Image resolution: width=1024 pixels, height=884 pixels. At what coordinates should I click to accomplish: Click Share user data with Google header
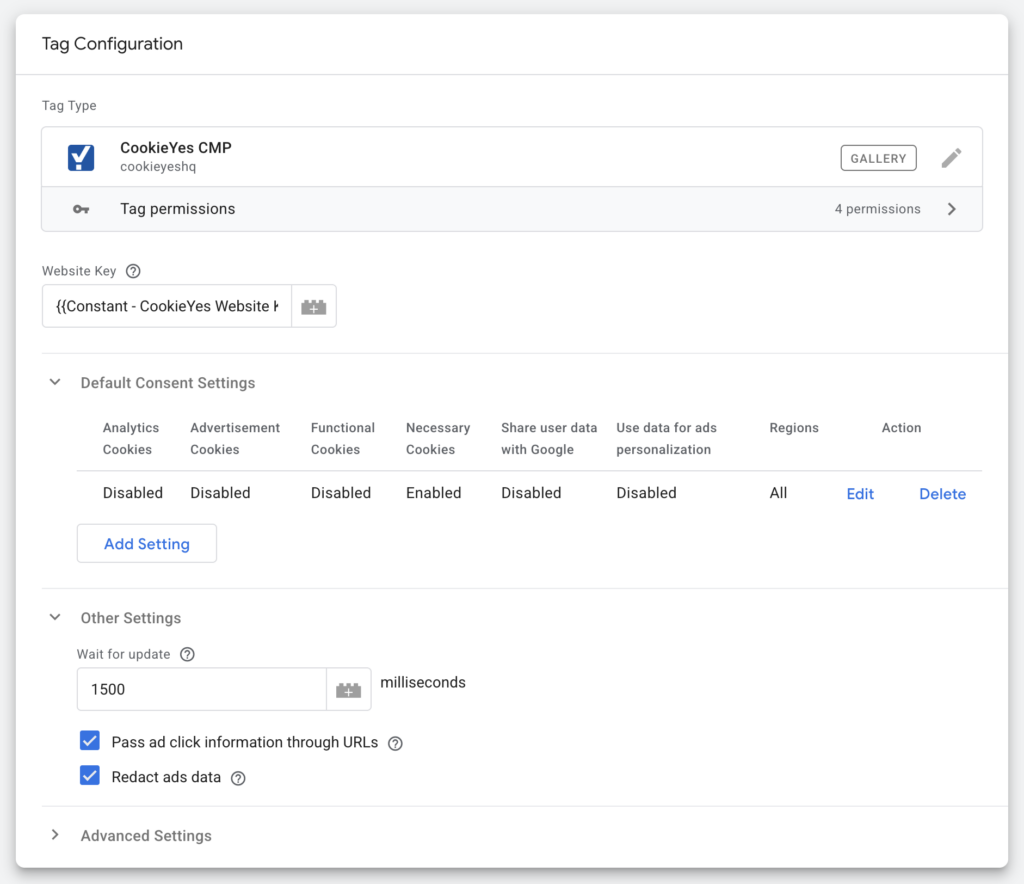pos(549,438)
